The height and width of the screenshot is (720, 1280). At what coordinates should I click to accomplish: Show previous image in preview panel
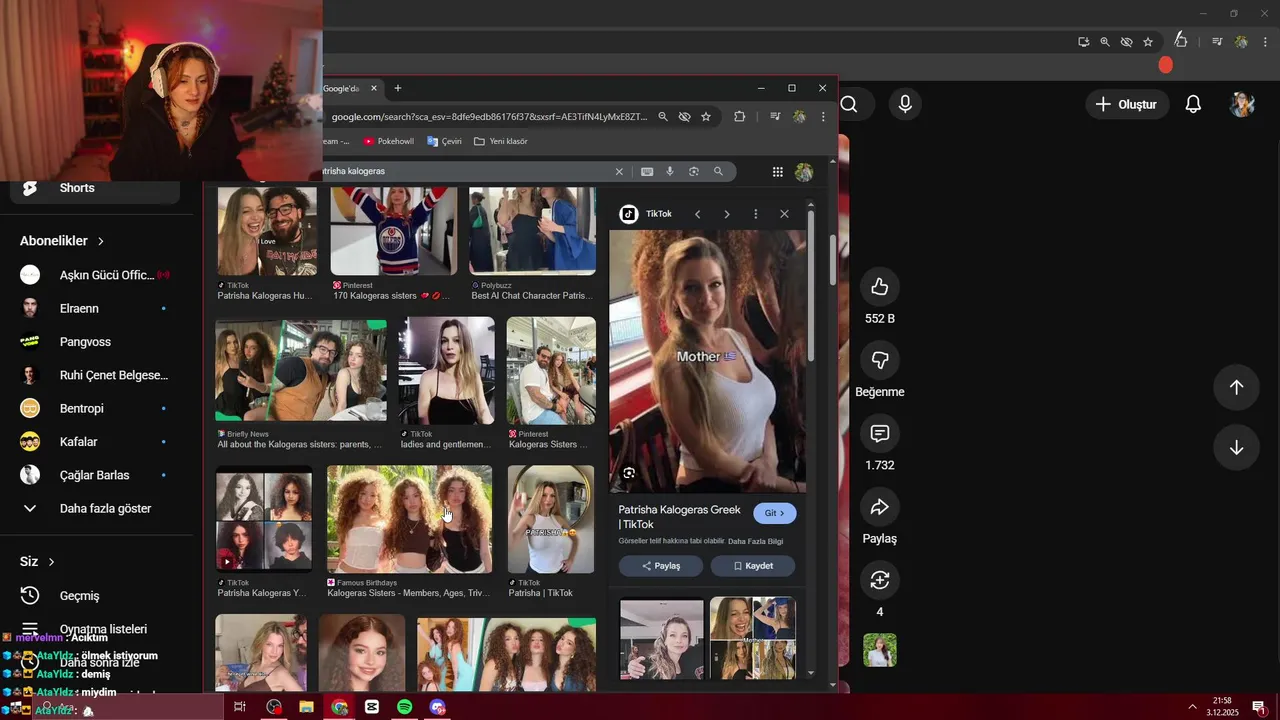pos(697,214)
